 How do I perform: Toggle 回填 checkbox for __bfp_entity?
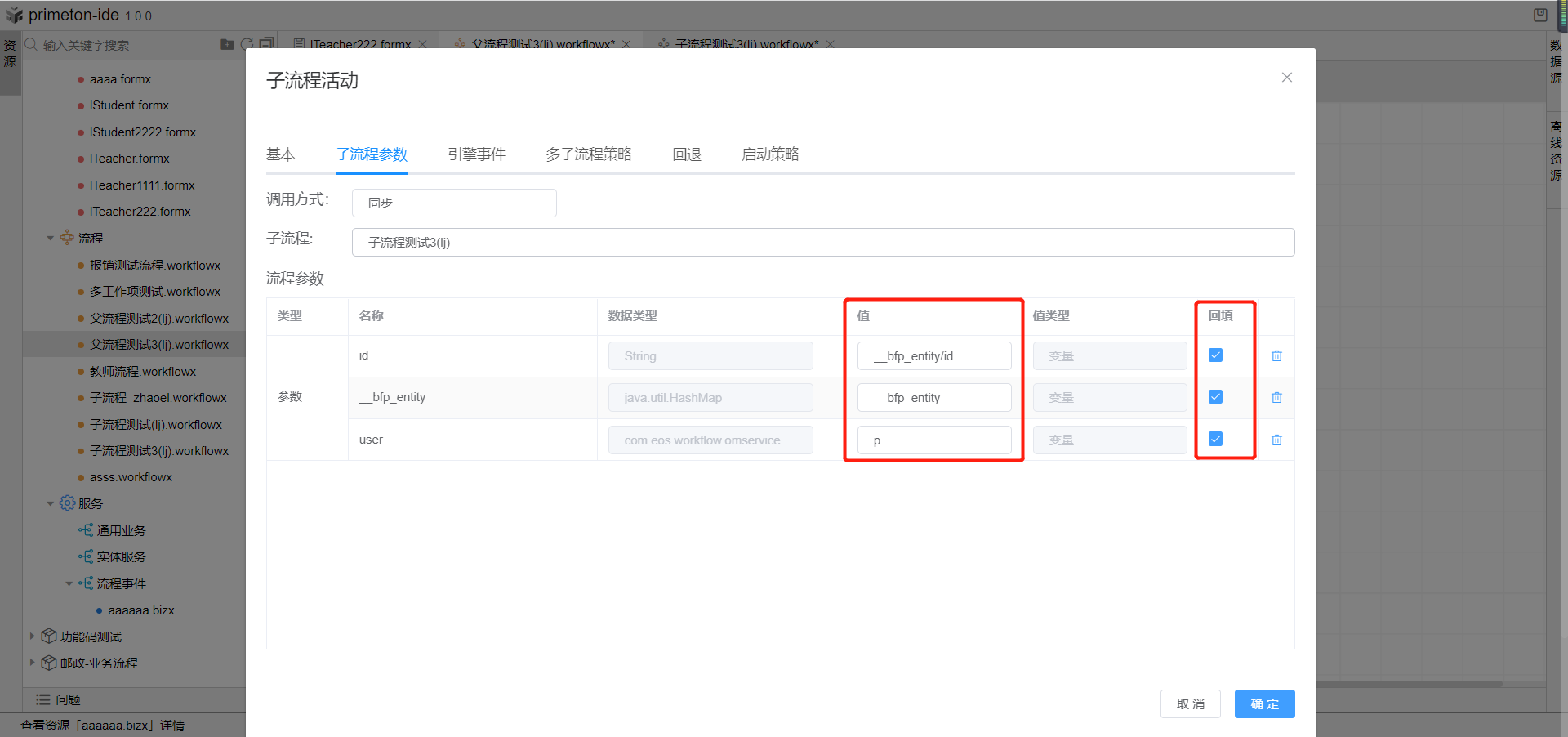tap(1215, 397)
